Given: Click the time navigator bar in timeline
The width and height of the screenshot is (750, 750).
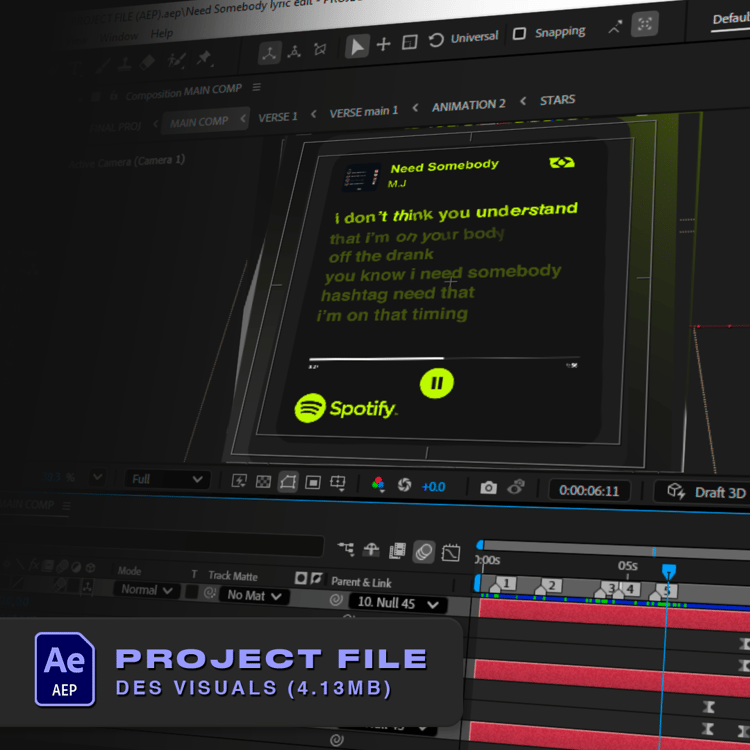Looking at the screenshot, I should coord(615,549).
